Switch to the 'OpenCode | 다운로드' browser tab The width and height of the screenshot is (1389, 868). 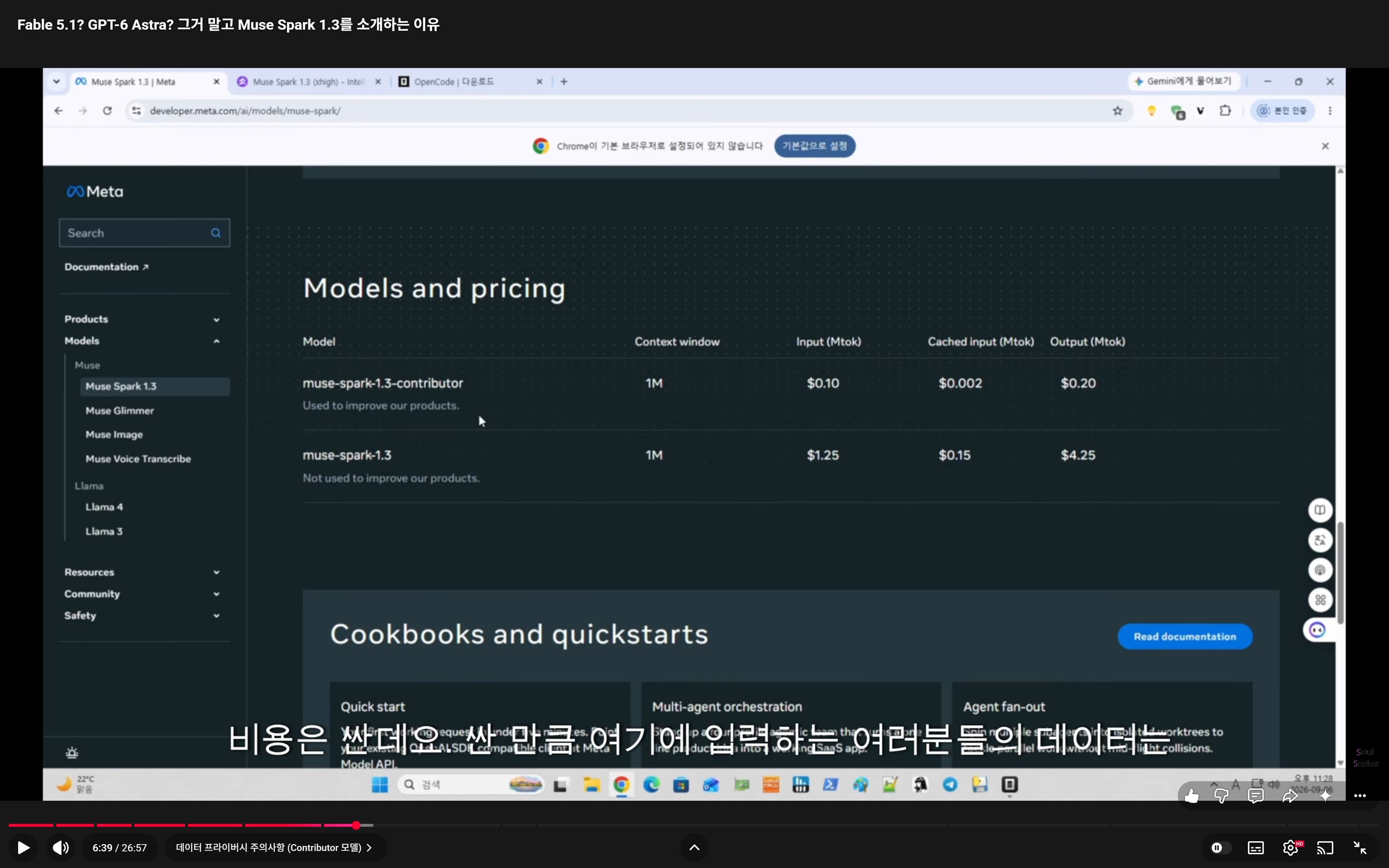pos(470,81)
